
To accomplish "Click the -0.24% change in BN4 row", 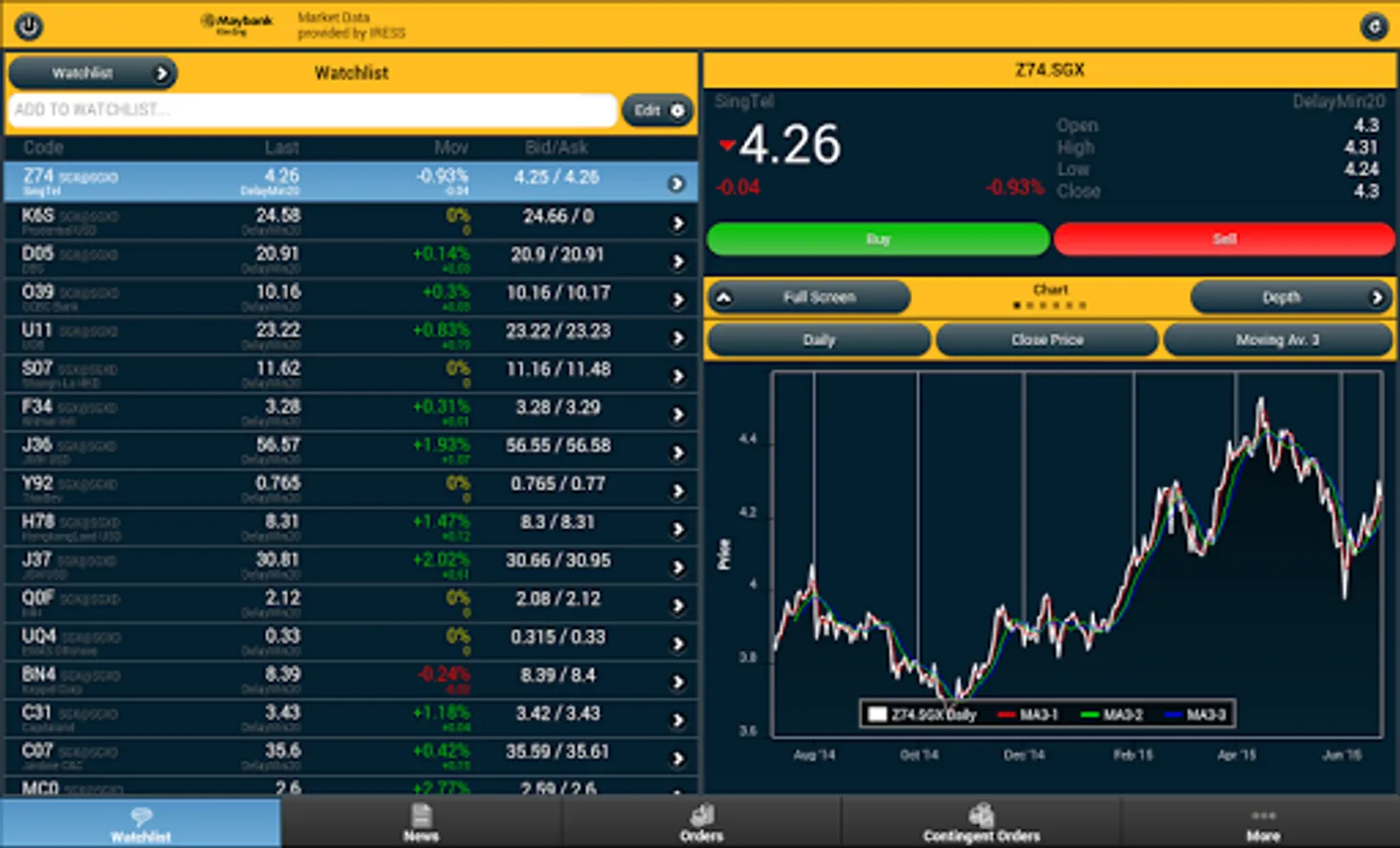I will click(443, 675).
